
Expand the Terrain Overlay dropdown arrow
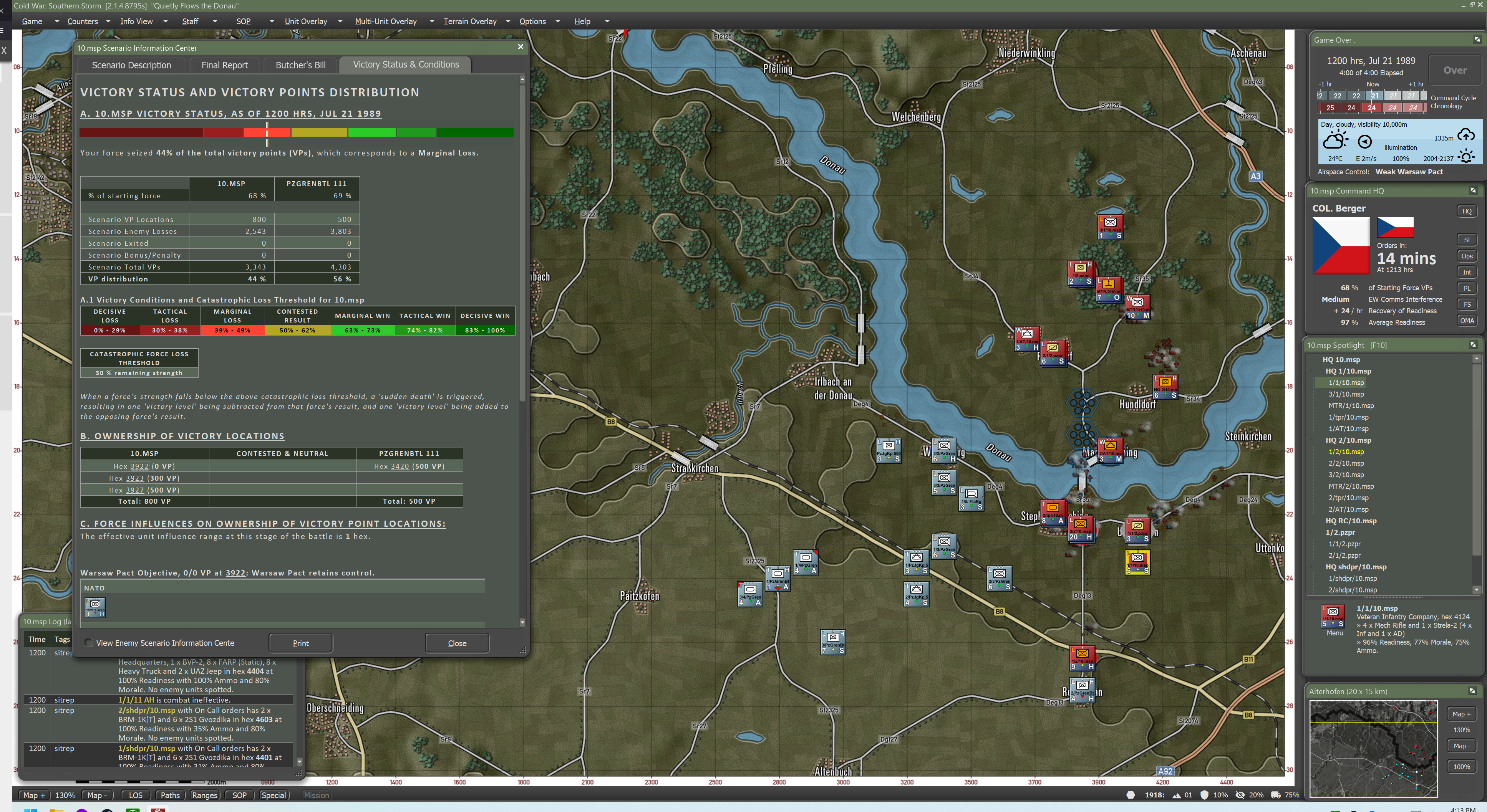(508, 21)
